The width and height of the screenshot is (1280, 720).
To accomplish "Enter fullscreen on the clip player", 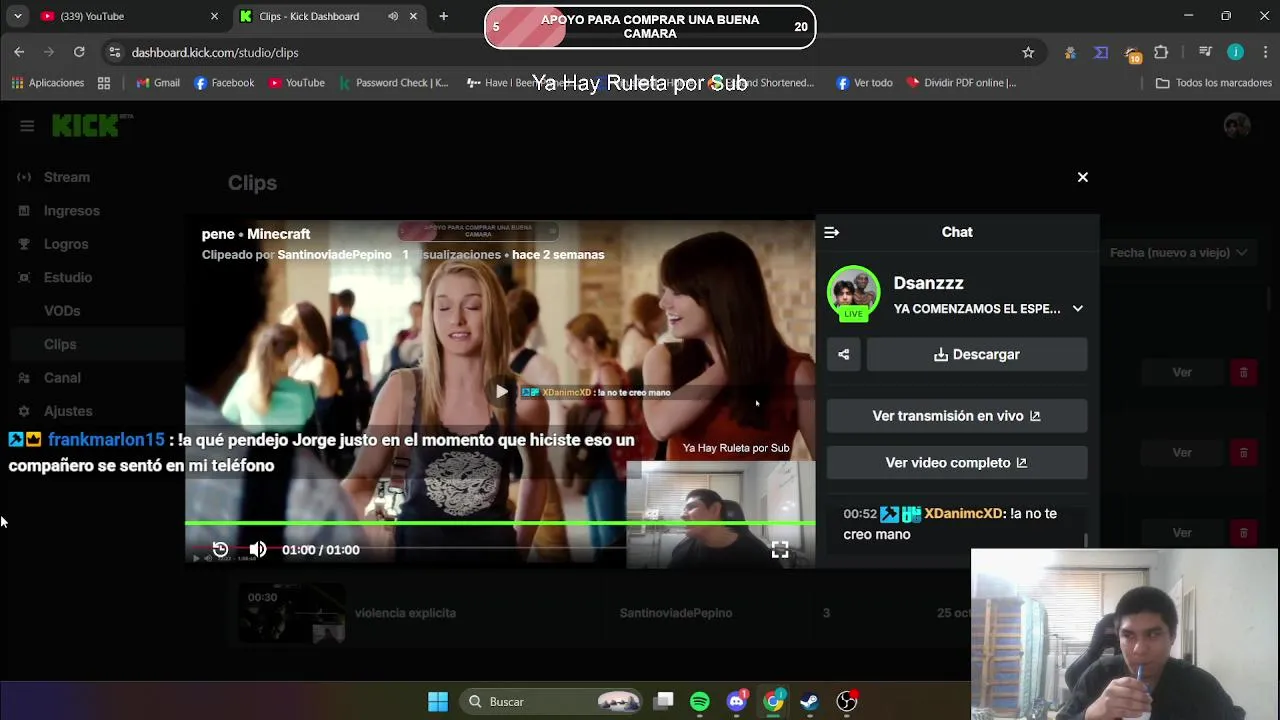I will (780, 549).
